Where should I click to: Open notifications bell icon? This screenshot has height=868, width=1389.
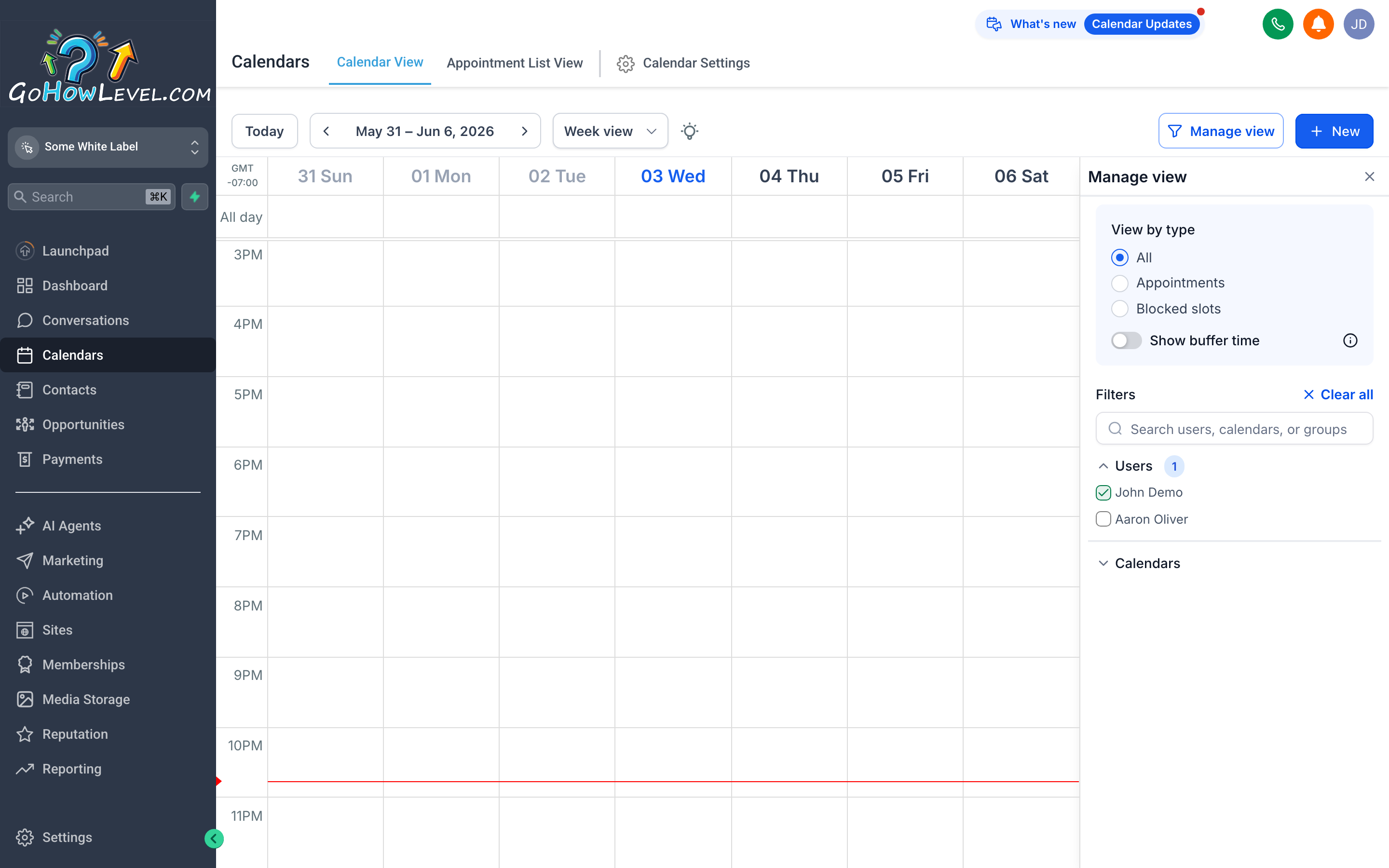pyautogui.click(x=1318, y=24)
